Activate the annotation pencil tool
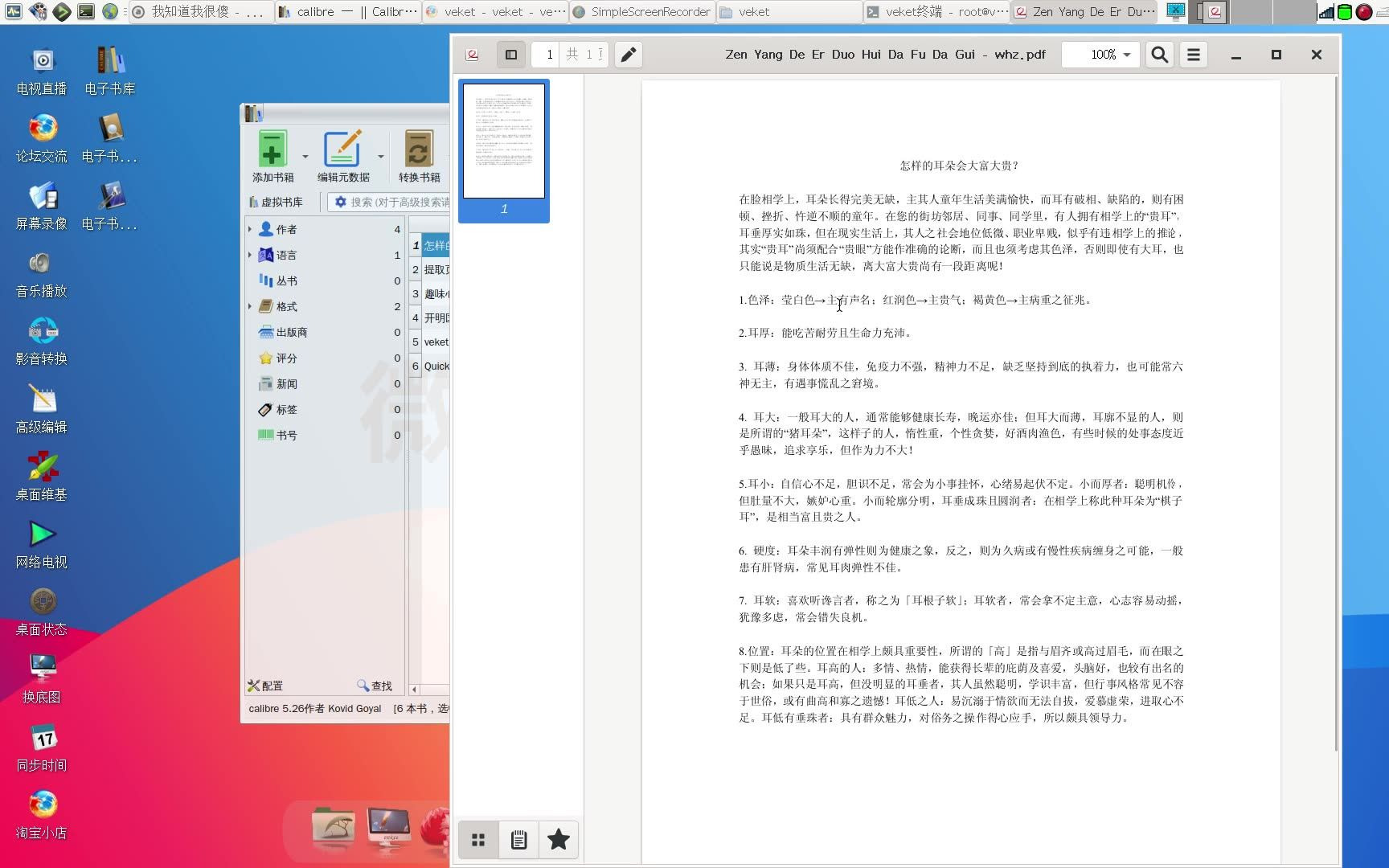This screenshot has width=1389, height=868. [629, 55]
